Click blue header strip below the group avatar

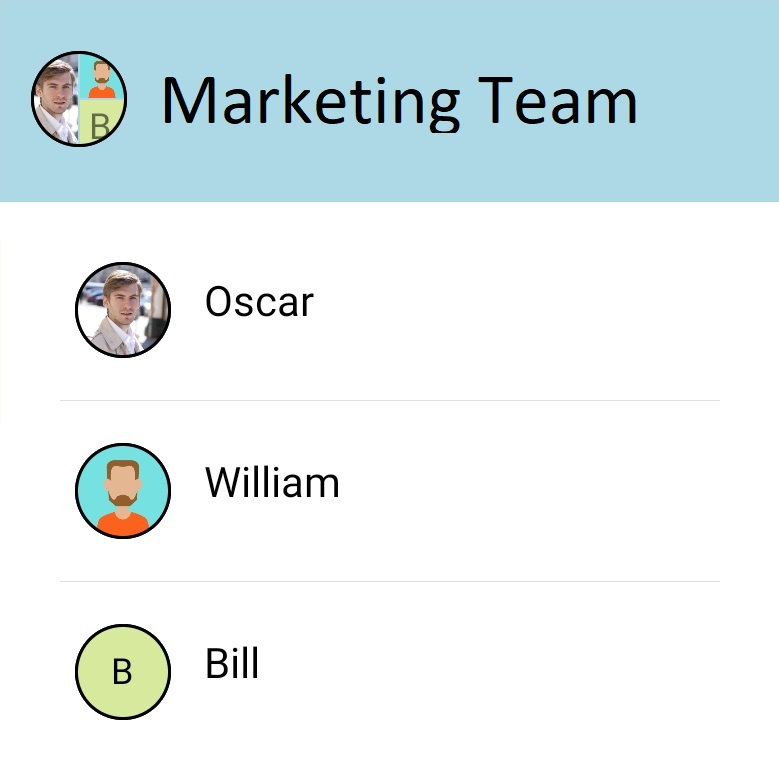[78, 175]
